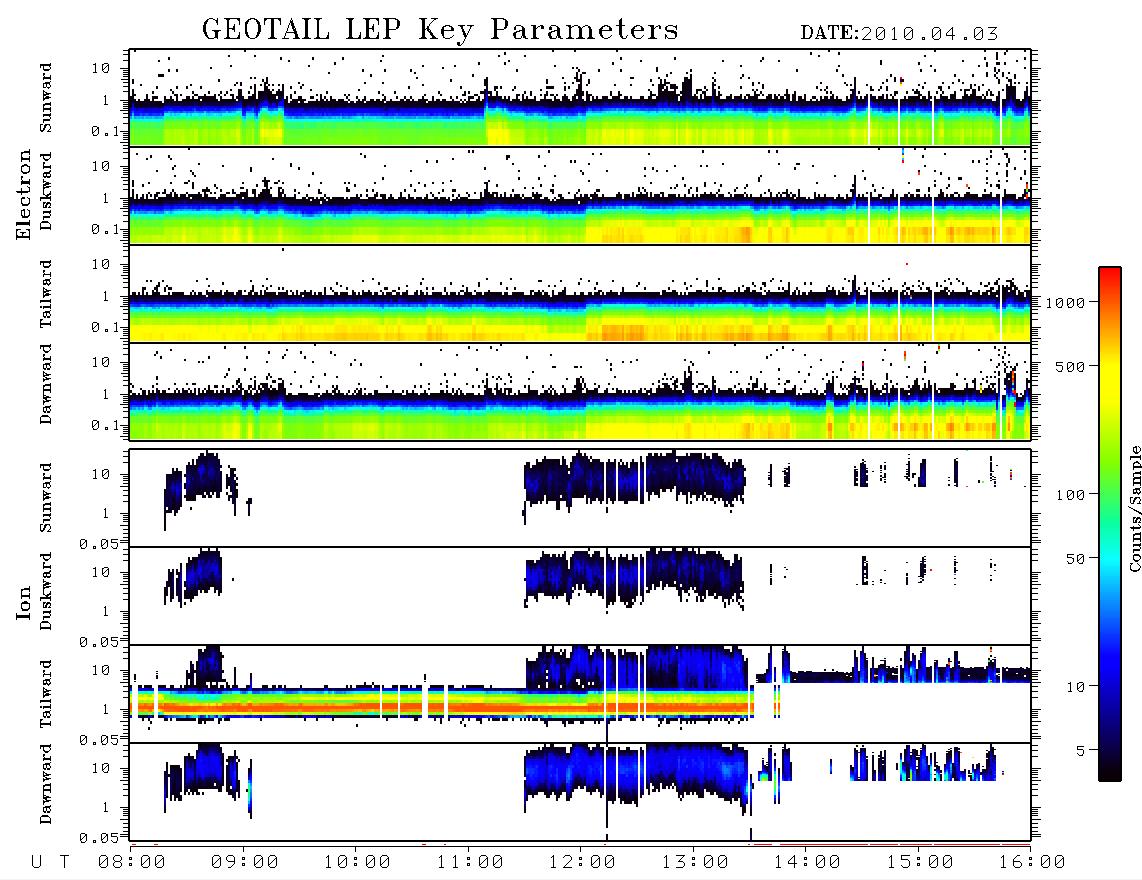Click the colorbar "10" tick label beside the scale
Viewport: 1142px width, 880px height.
pyautogui.click(x=1076, y=687)
